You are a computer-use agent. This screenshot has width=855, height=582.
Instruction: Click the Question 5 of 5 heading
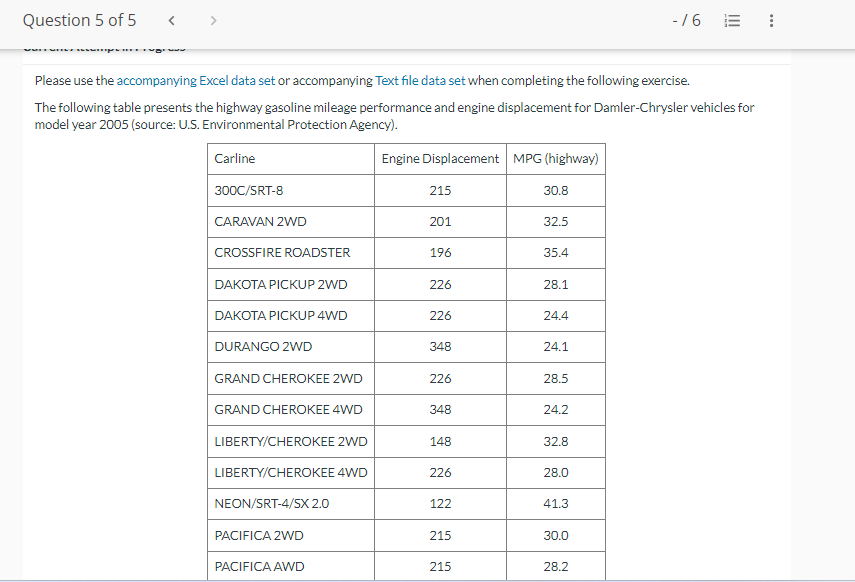79,20
